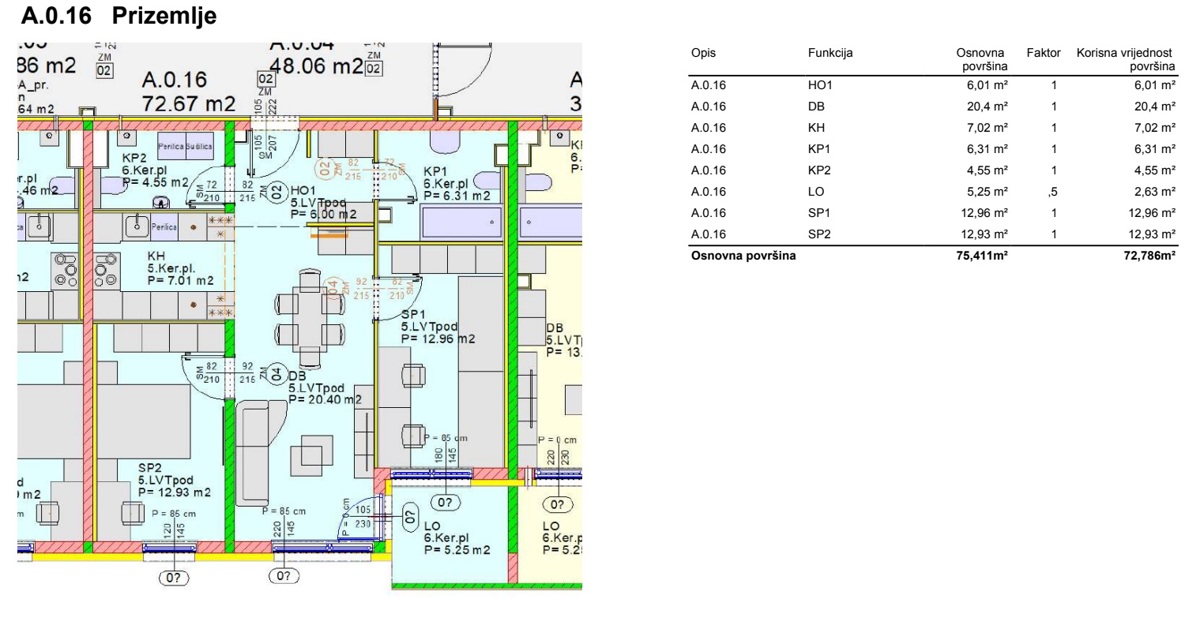Click the Funkcija column header
This screenshot has height=621, width=1200.
coord(830,53)
